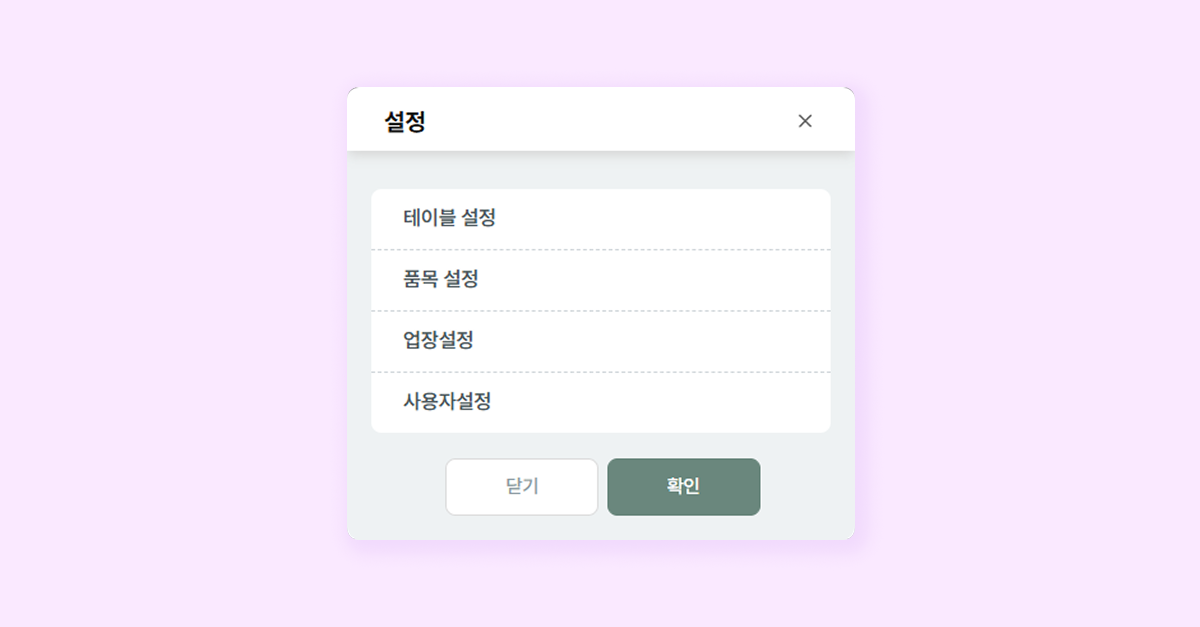Image resolution: width=1200 pixels, height=627 pixels.
Task: Dismiss the settings modal using the X
Action: [x=805, y=121]
